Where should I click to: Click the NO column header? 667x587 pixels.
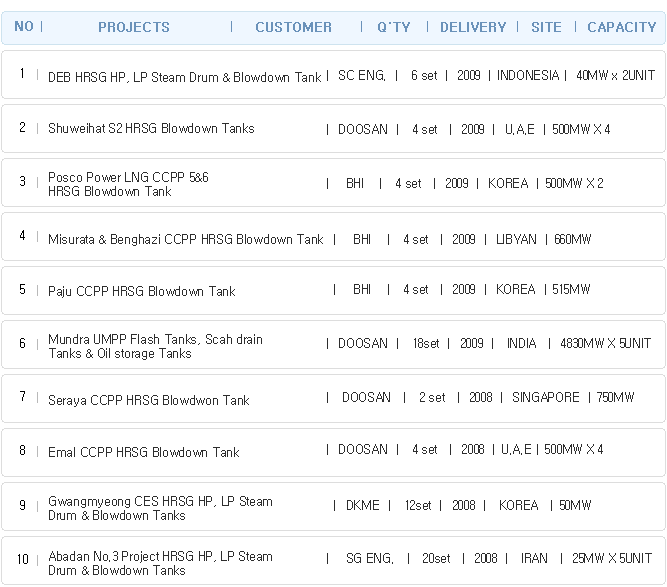tap(24, 26)
